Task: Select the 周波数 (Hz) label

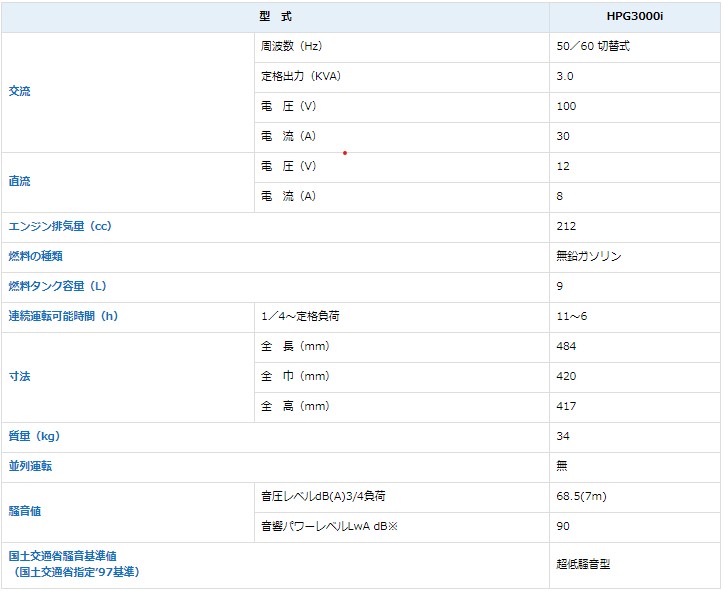Action: [x=291, y=46]
